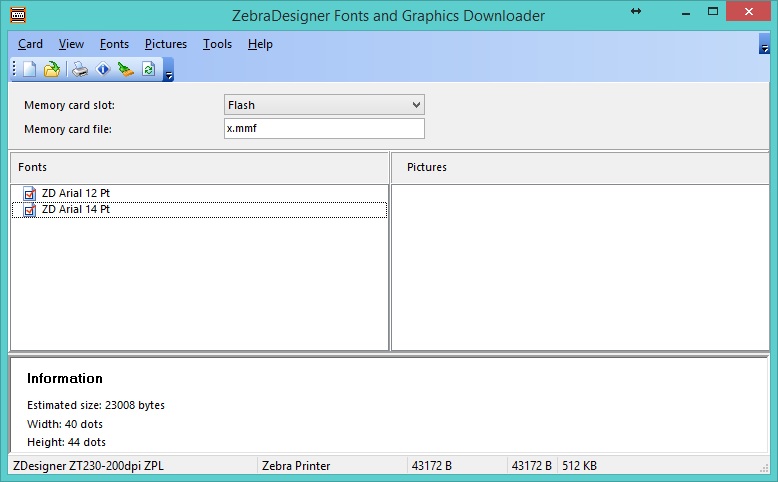Expand the toolbar options arrow
This screenshot has height=482, width=778.
(168, 69)
